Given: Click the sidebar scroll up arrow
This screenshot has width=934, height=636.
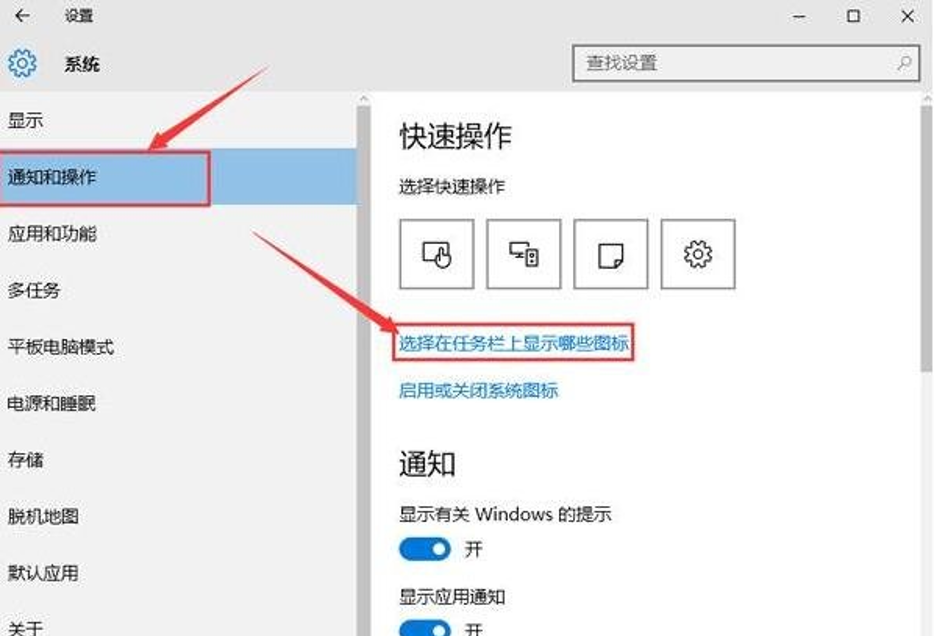Looking at the screenshot, I should [x=364, y=99].
